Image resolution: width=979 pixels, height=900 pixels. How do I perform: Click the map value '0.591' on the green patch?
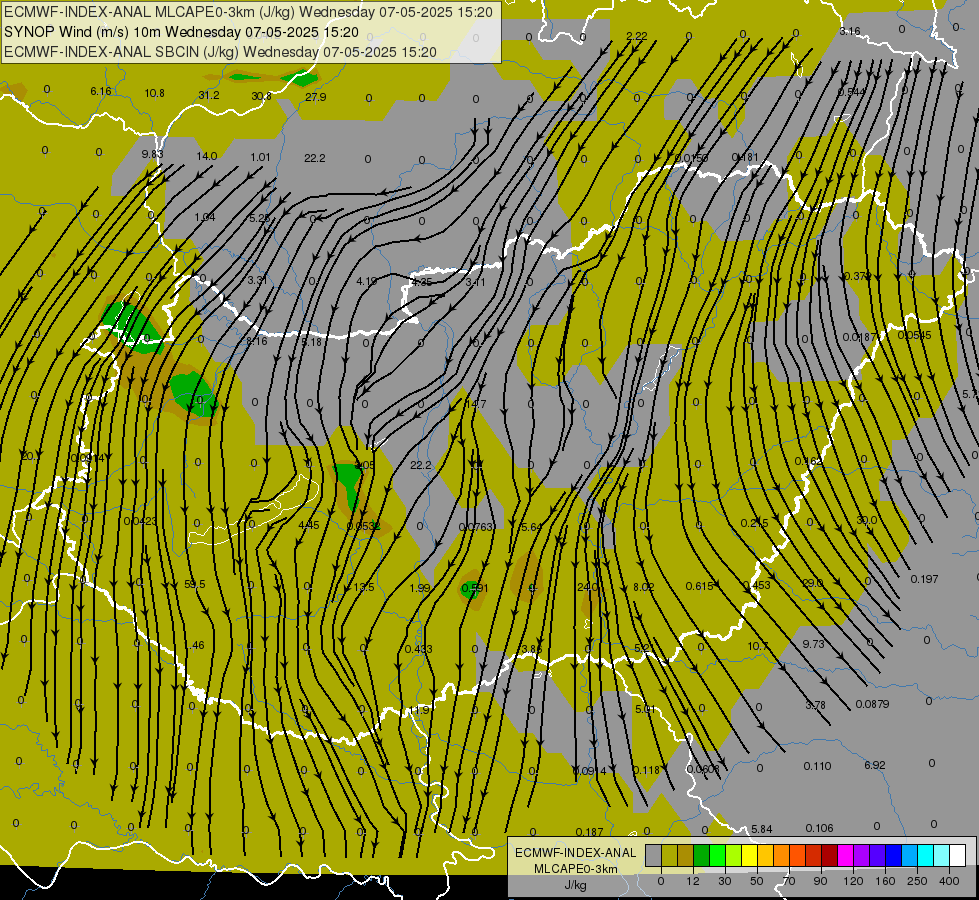(475, 588)
